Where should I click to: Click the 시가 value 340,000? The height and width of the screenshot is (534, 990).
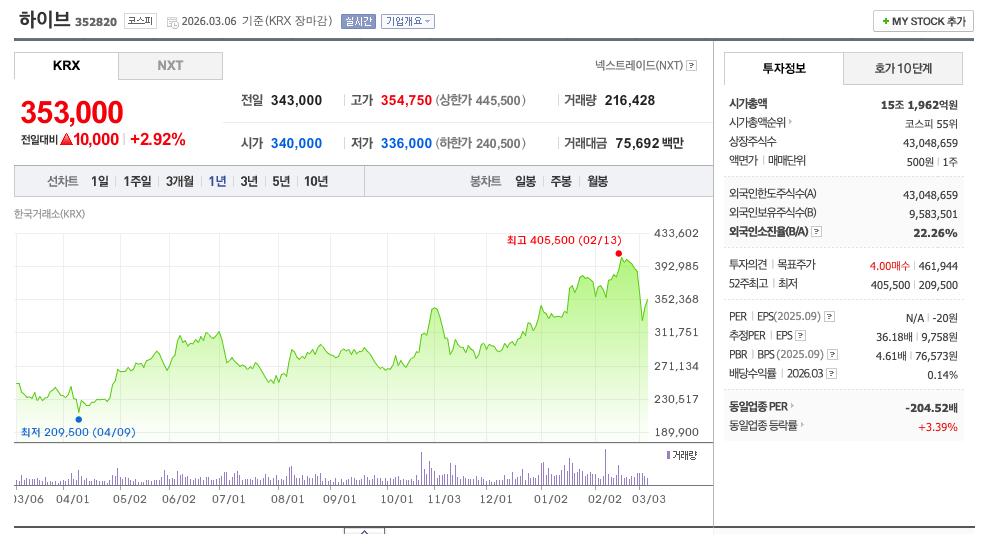296,143
